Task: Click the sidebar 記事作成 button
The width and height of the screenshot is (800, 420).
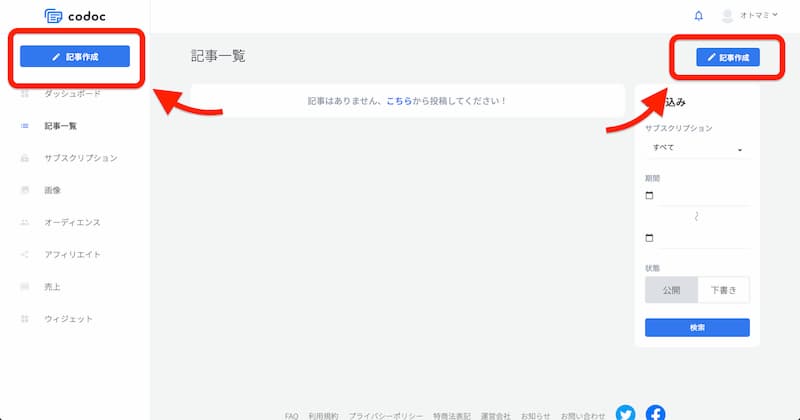Action: [x=75, y=56]
